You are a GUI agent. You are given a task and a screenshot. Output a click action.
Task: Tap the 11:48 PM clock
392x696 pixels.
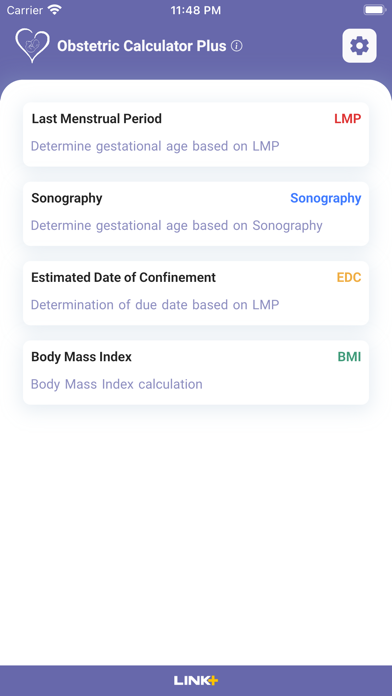[196, 10]
